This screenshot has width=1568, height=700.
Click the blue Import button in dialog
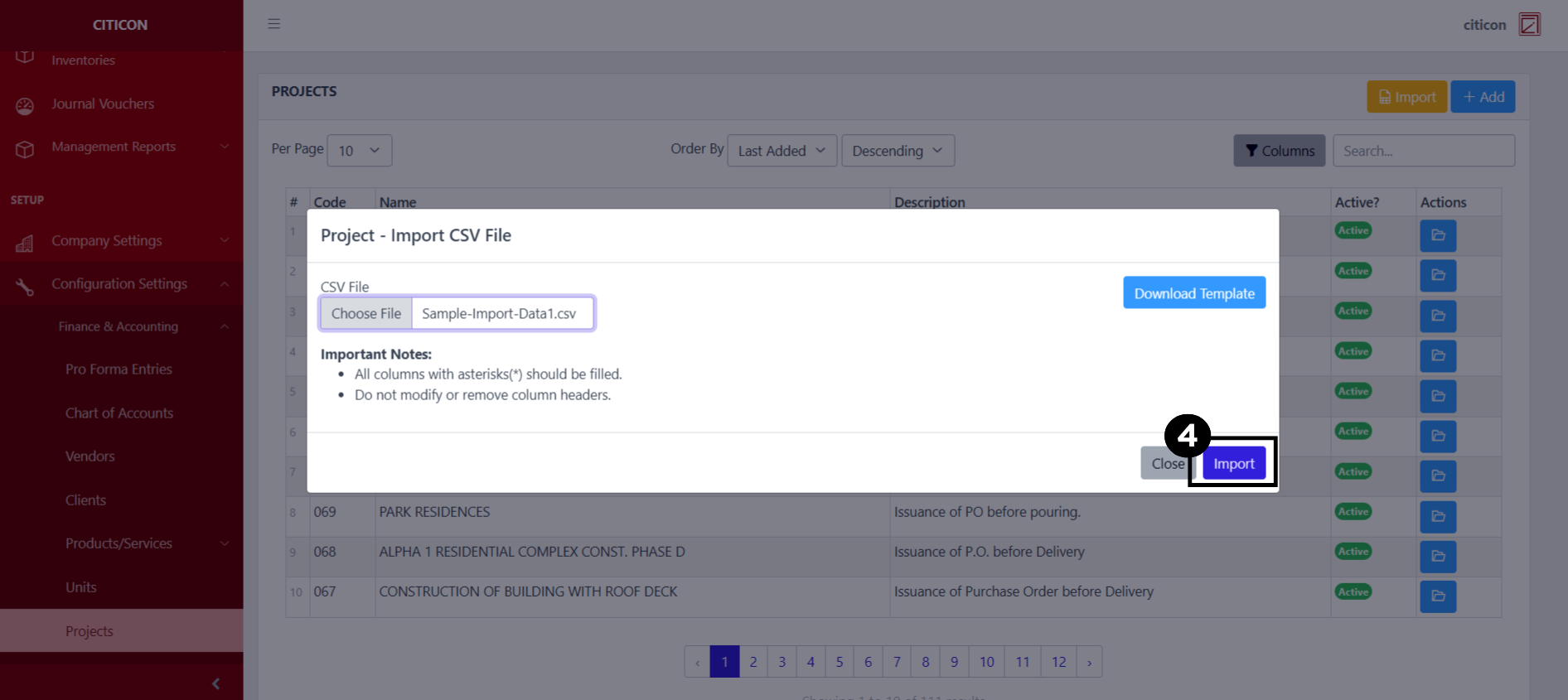click(1233, 464)
